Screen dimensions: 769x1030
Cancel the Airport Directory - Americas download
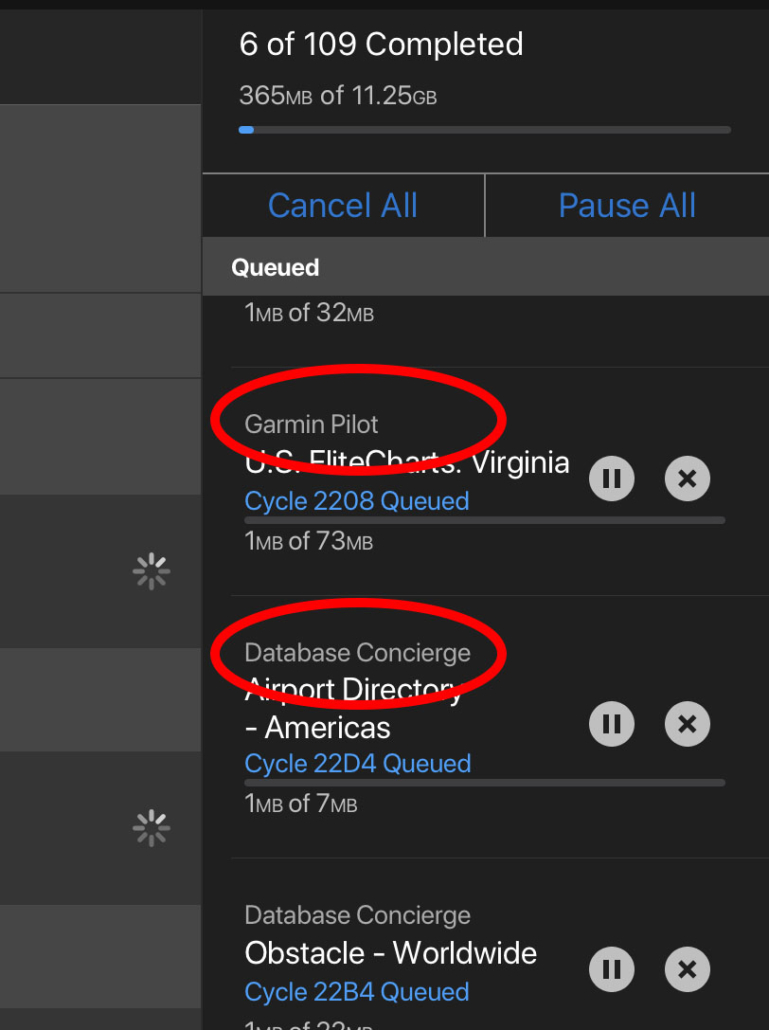[687, 723]
